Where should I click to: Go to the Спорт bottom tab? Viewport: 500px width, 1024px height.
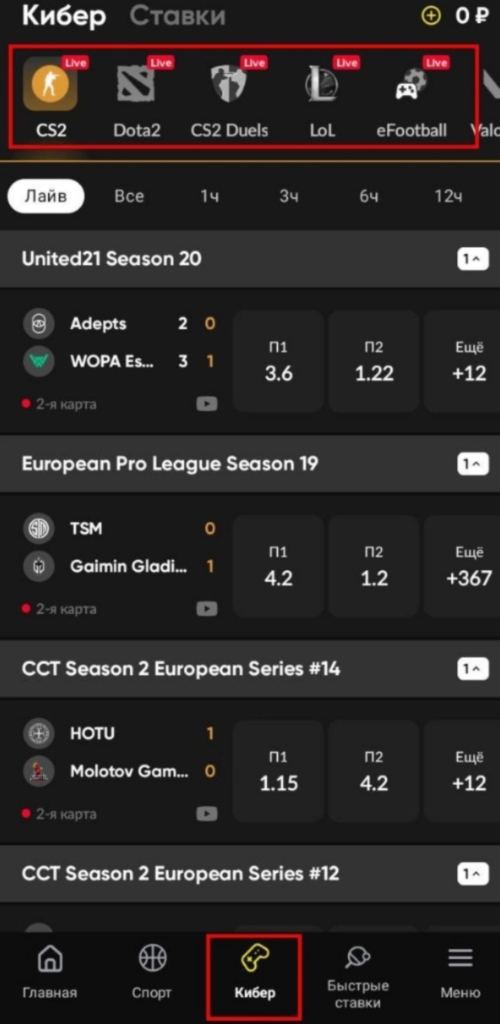(x=152, y=972)
